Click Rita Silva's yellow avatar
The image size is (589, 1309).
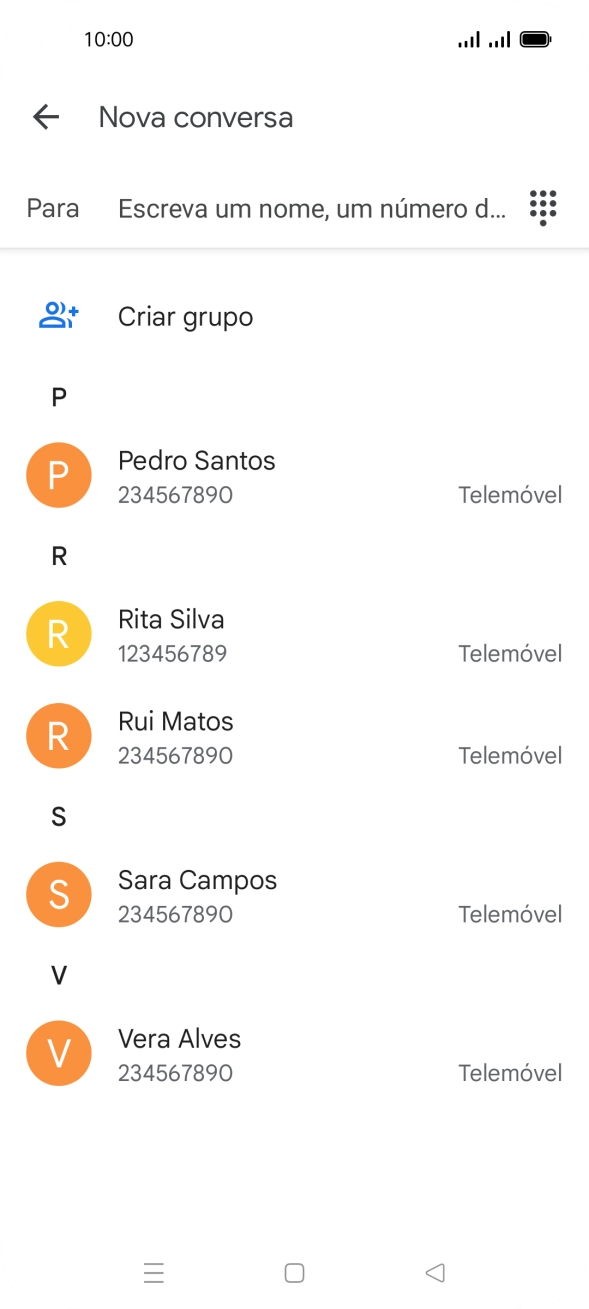coord(58,633)
